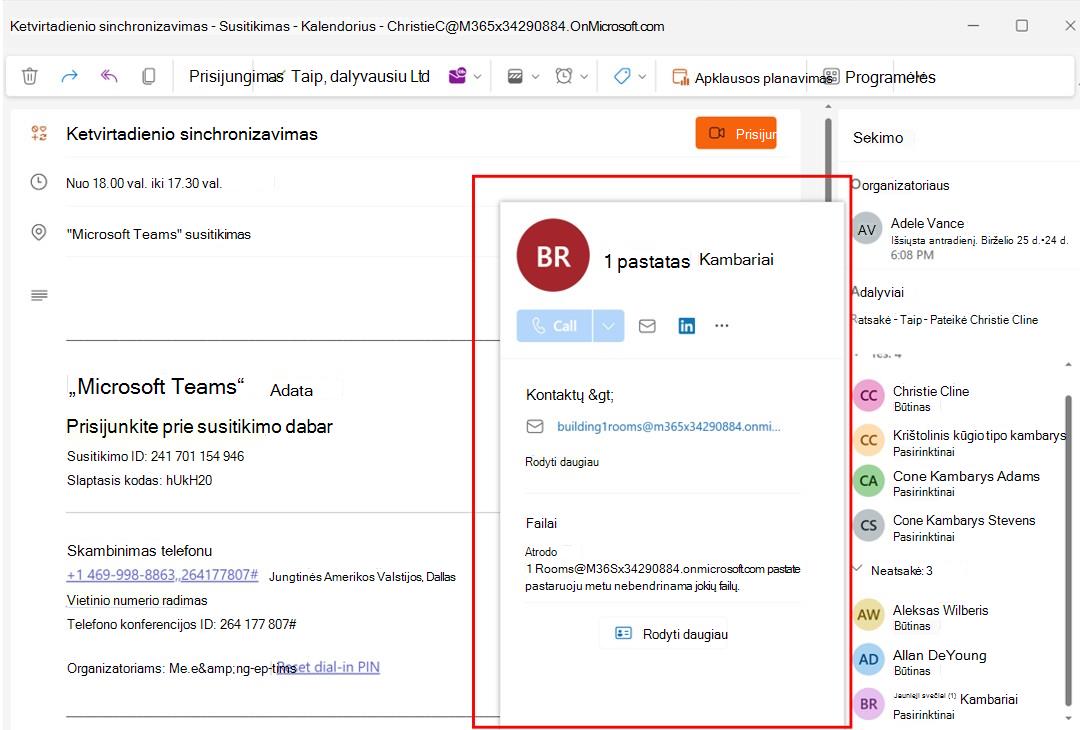Image resolution: width=1080 pixels, height=730 pixels.
Task: Click the 'Reset dial-in PIN' link
Action: click(x=329, y=667)
